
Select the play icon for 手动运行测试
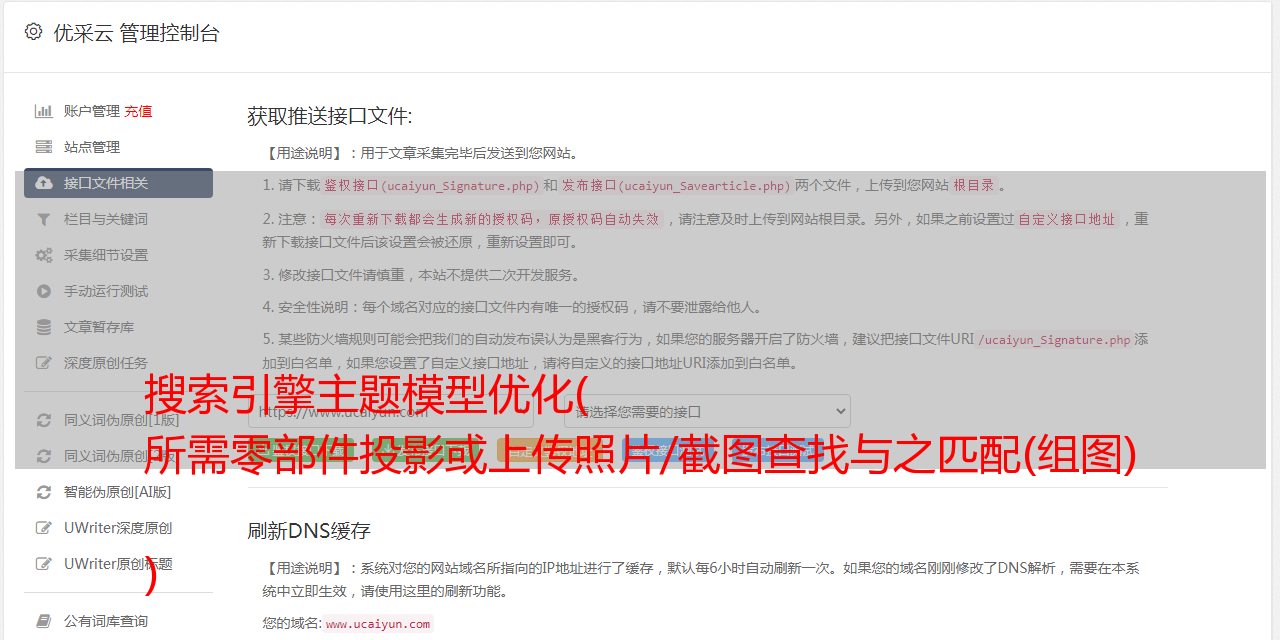44,291
